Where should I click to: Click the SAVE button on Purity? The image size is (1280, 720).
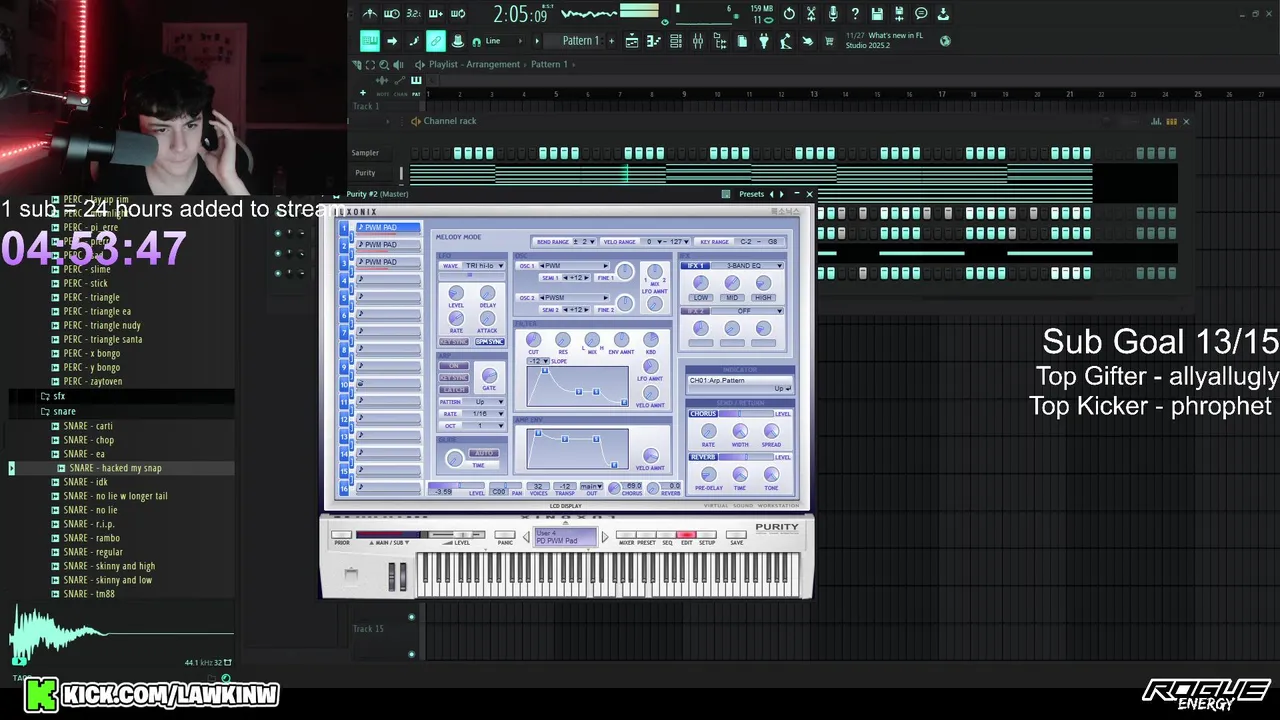(x=736, y=535)
